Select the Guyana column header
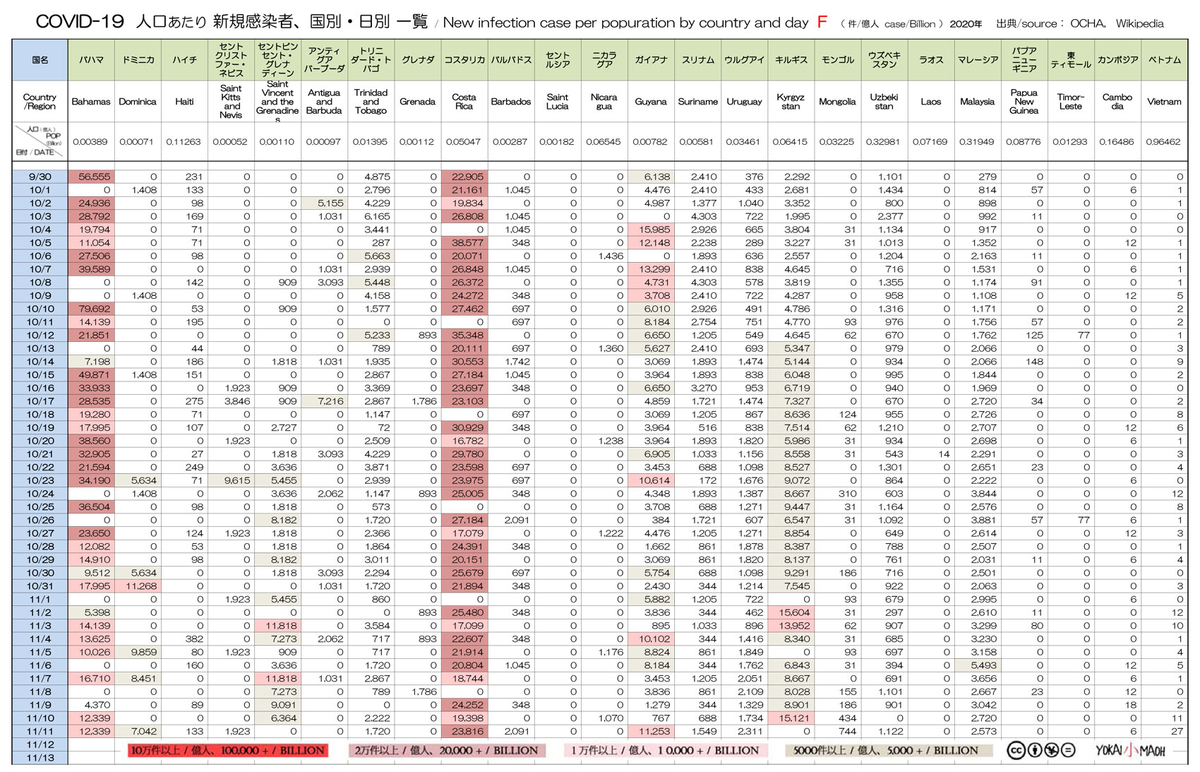Viewport: 1200px width, 772px height. tap(650, 102)
